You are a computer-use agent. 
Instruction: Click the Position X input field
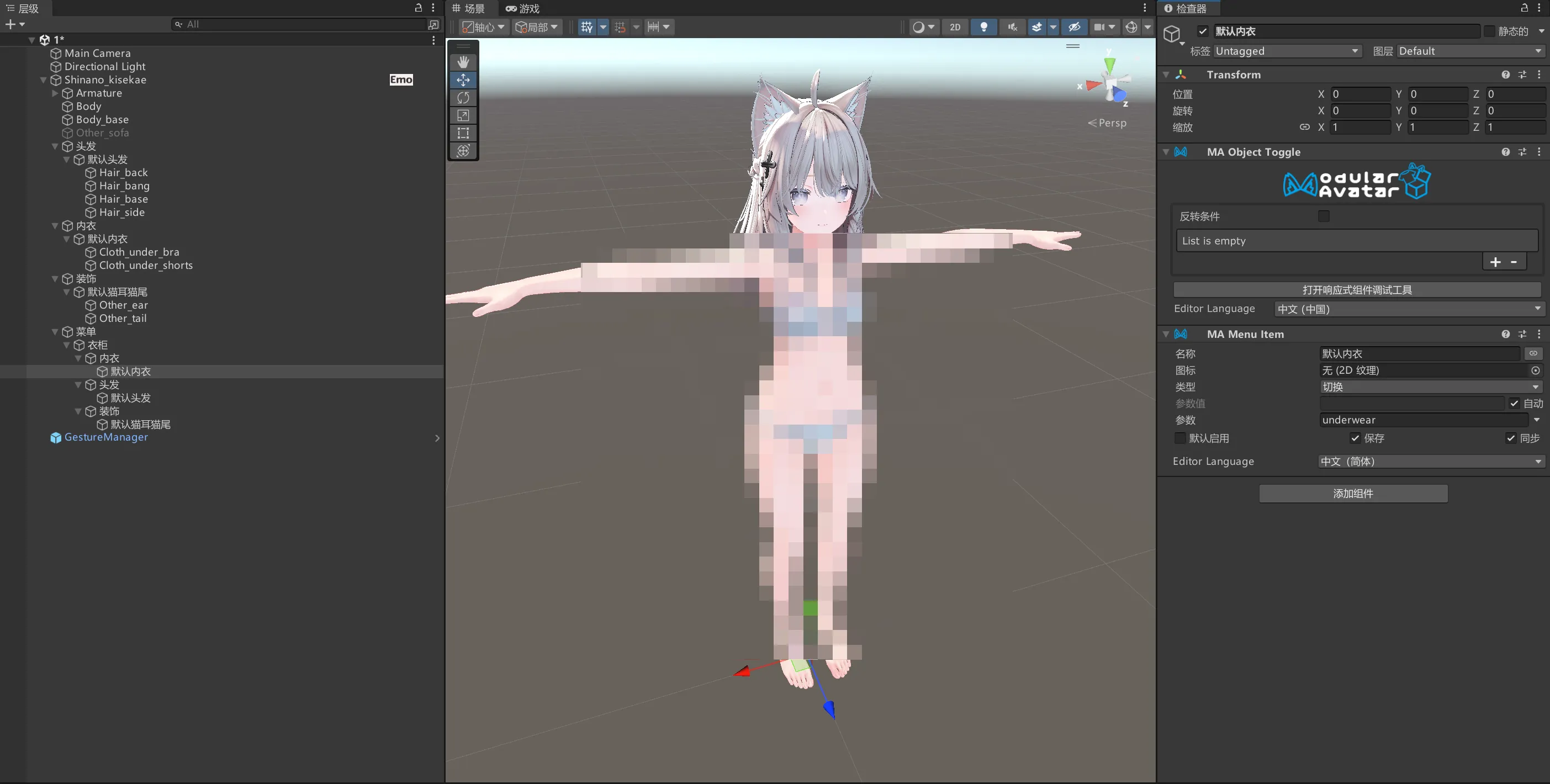1360,94
